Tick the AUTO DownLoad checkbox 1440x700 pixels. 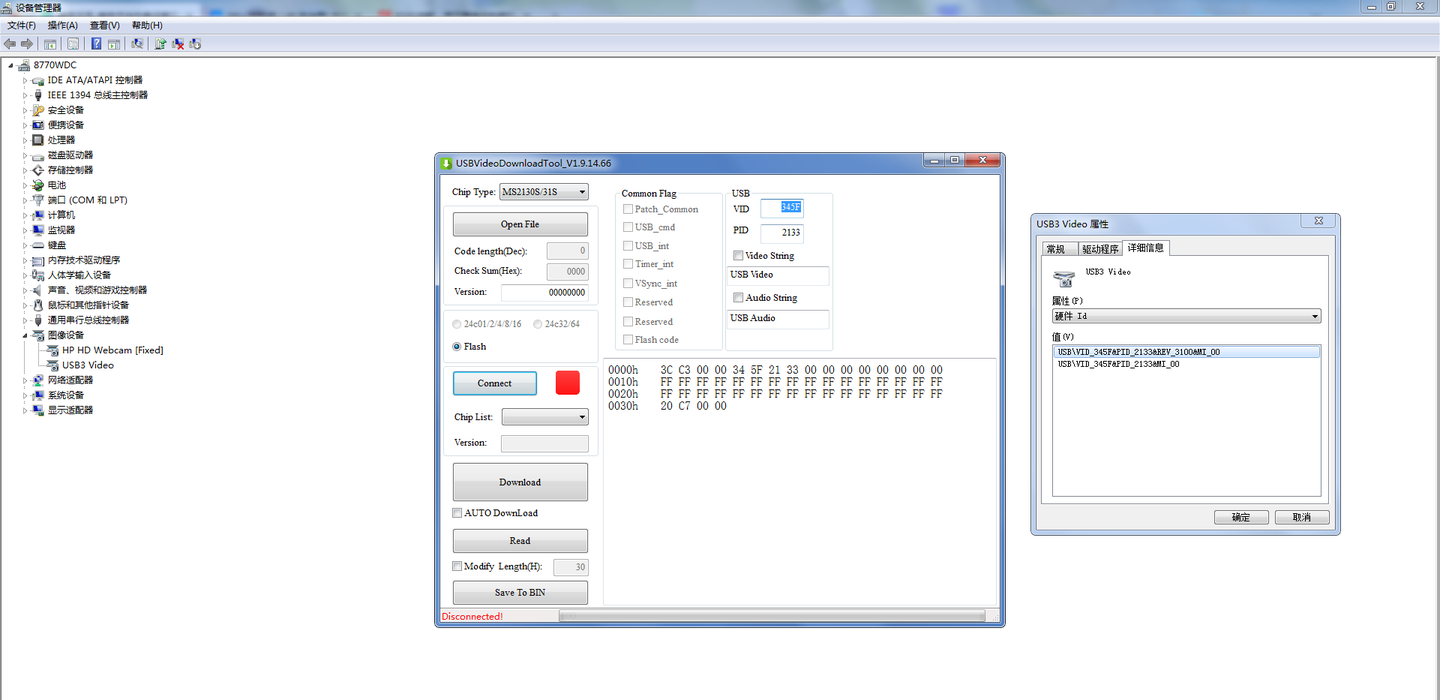click(x=457, y=513)
